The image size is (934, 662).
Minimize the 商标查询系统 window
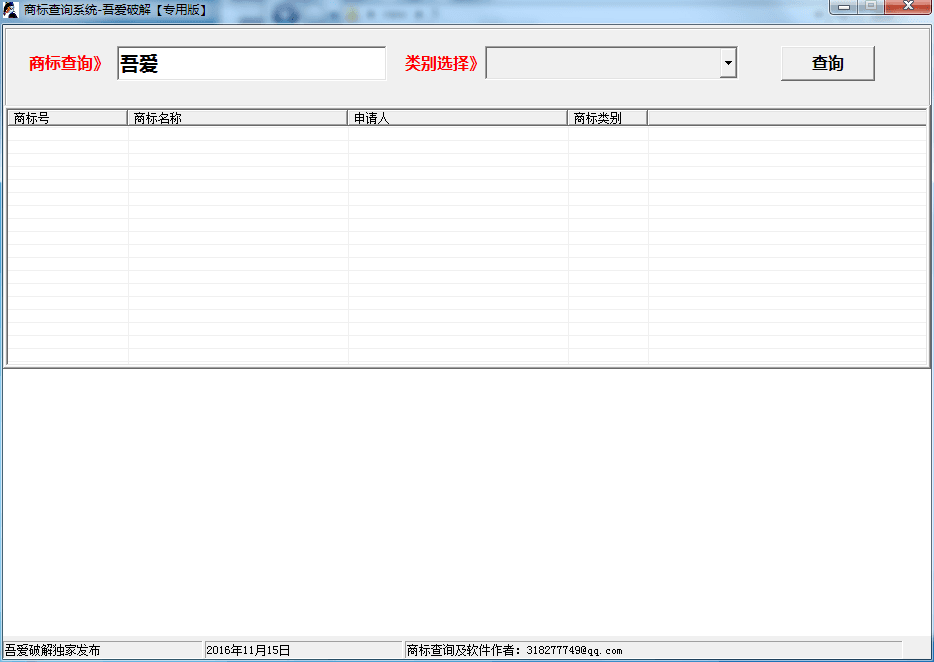click(844, 7)
